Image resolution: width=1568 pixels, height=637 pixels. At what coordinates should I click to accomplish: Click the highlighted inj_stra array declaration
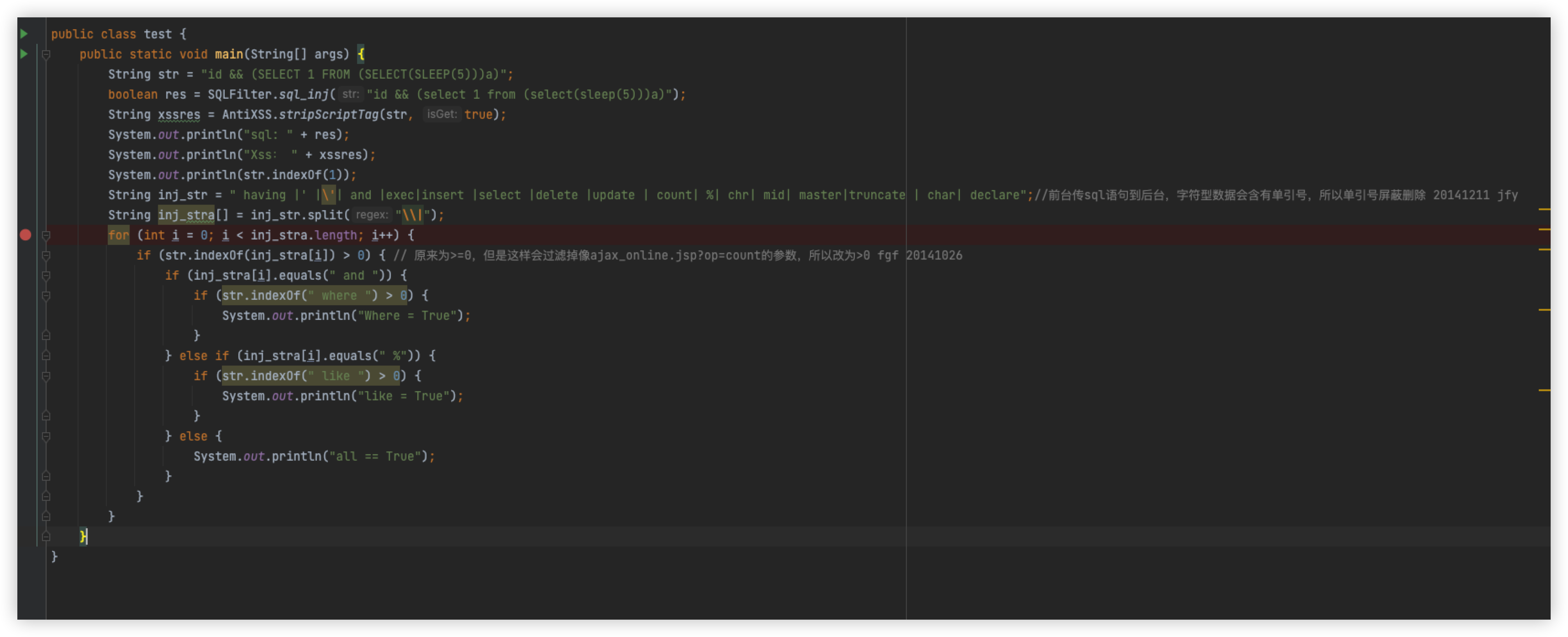coord(186,215)
